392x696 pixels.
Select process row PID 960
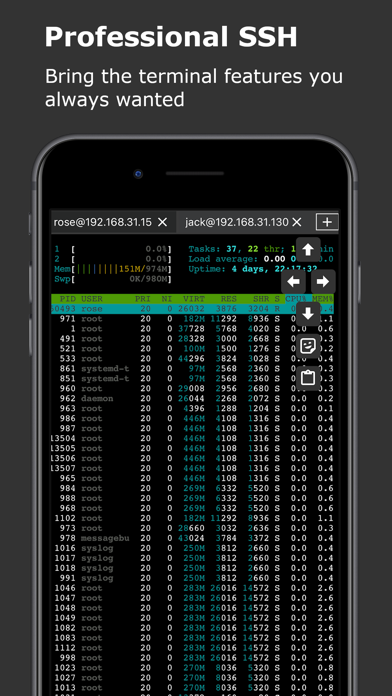point(192,388)
